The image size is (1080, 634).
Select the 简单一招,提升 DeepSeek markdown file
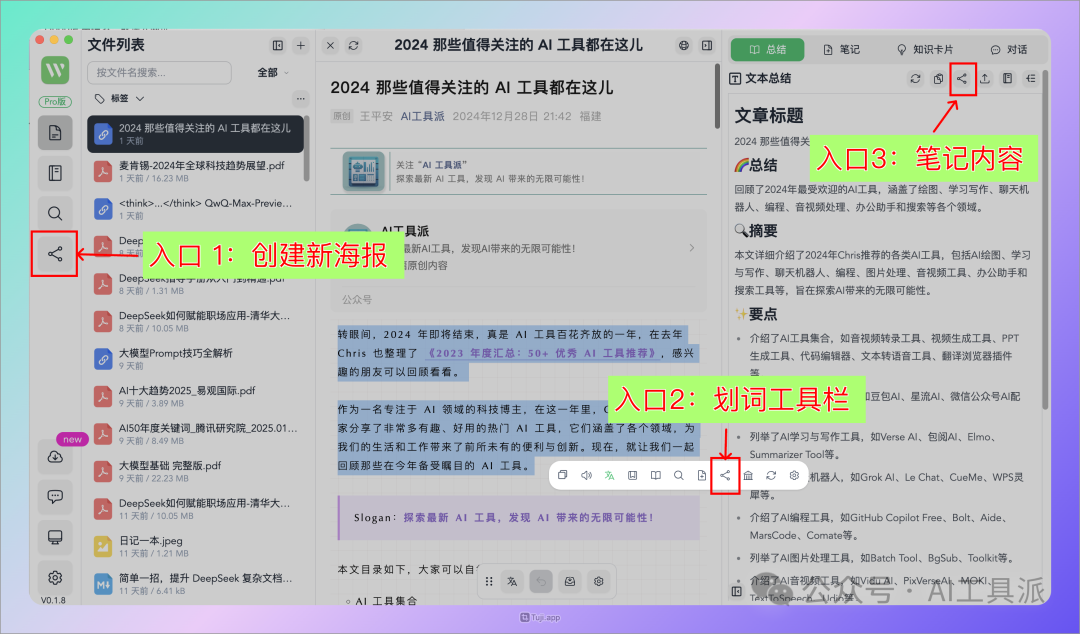[x=196, y=584]
